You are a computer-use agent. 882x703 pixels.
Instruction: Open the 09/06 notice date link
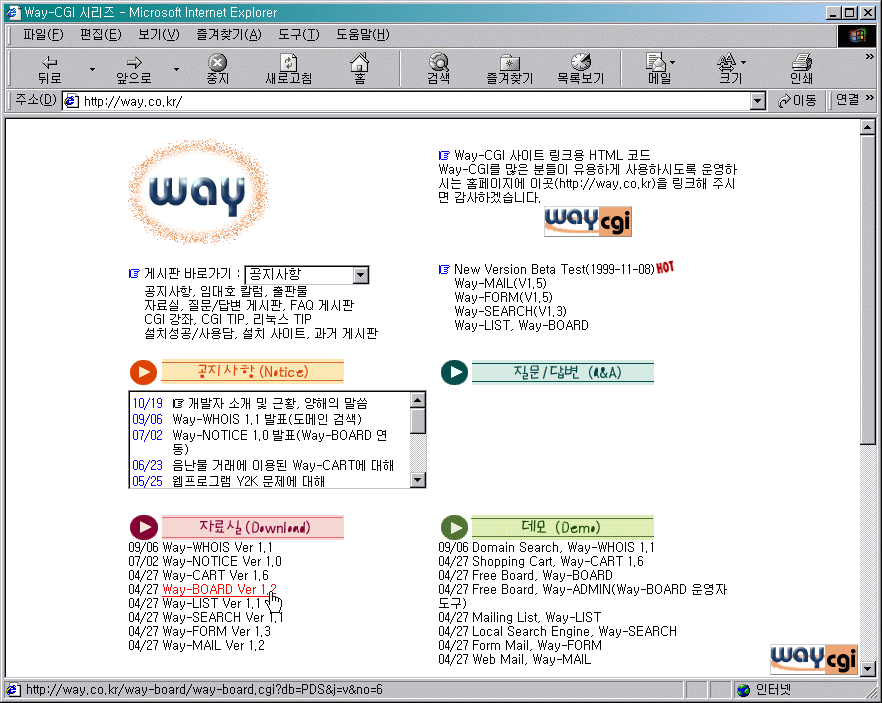pos(147,419)
